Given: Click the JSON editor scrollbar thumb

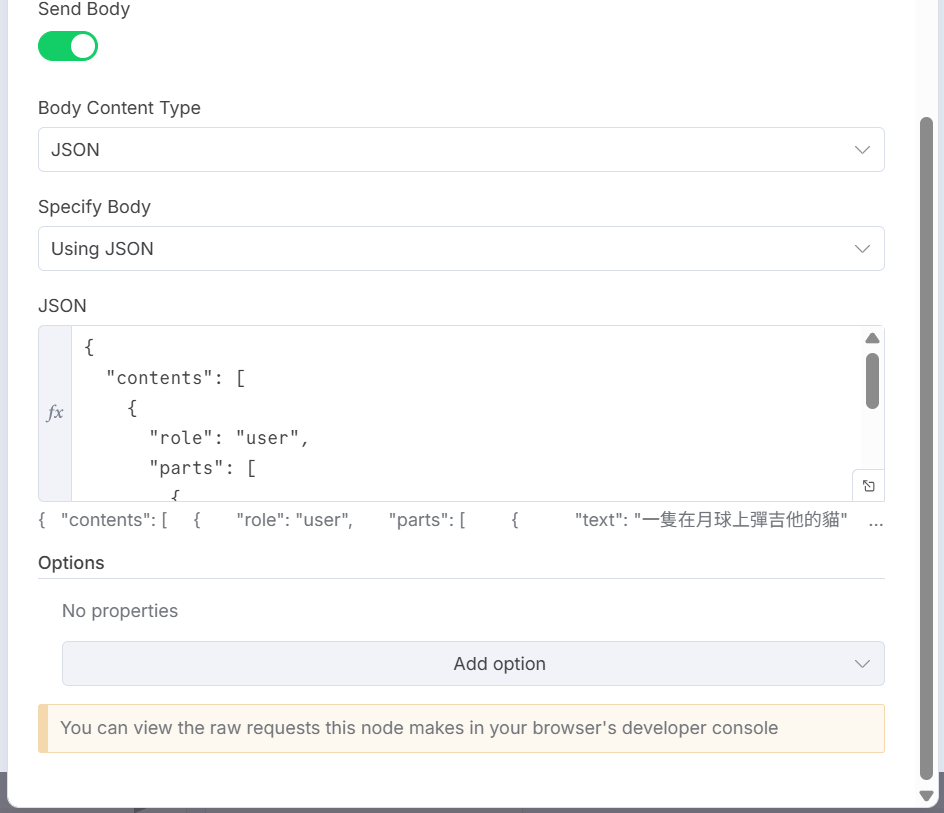Looking at the screenshot, I should tap(872, 381).
